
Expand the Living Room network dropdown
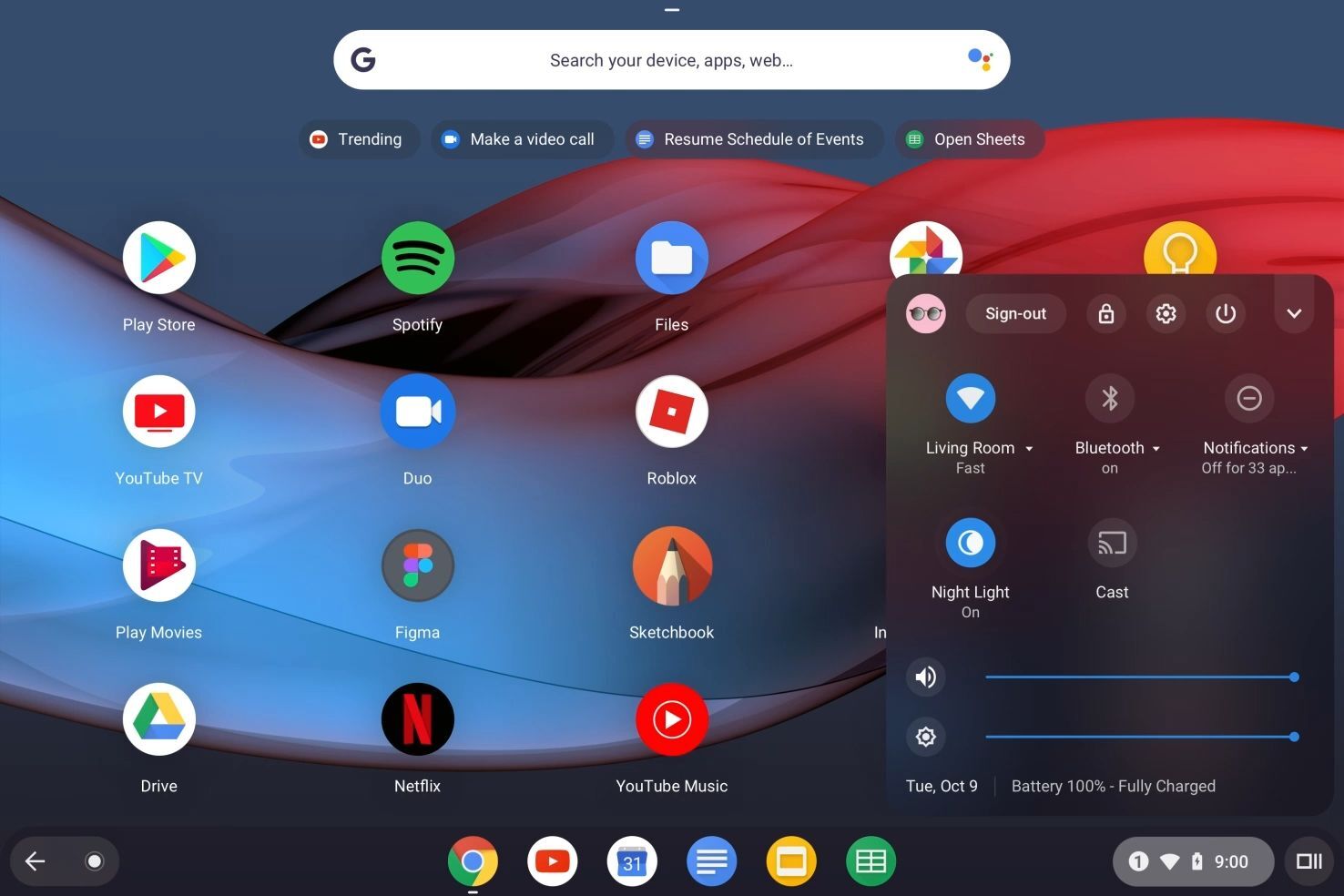pyautogui.click(x=1029, y=448)
